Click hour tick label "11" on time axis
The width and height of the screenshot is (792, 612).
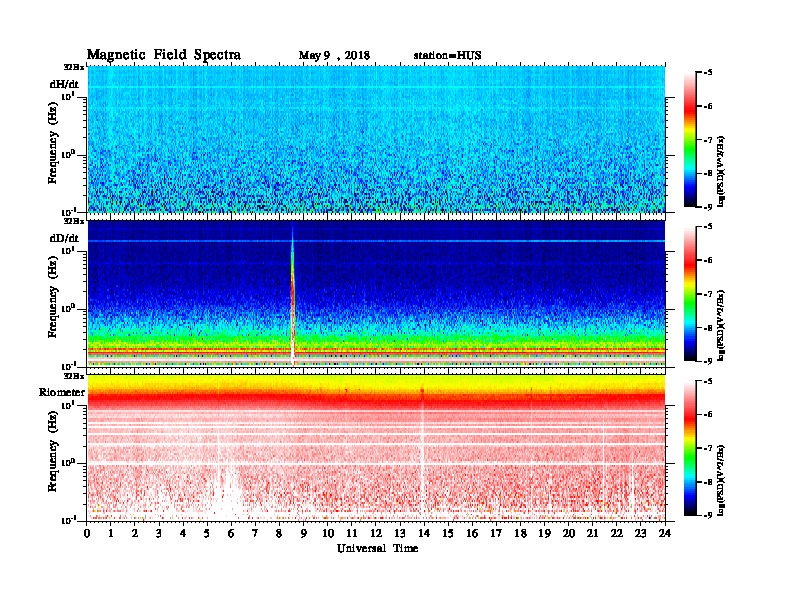352,534
